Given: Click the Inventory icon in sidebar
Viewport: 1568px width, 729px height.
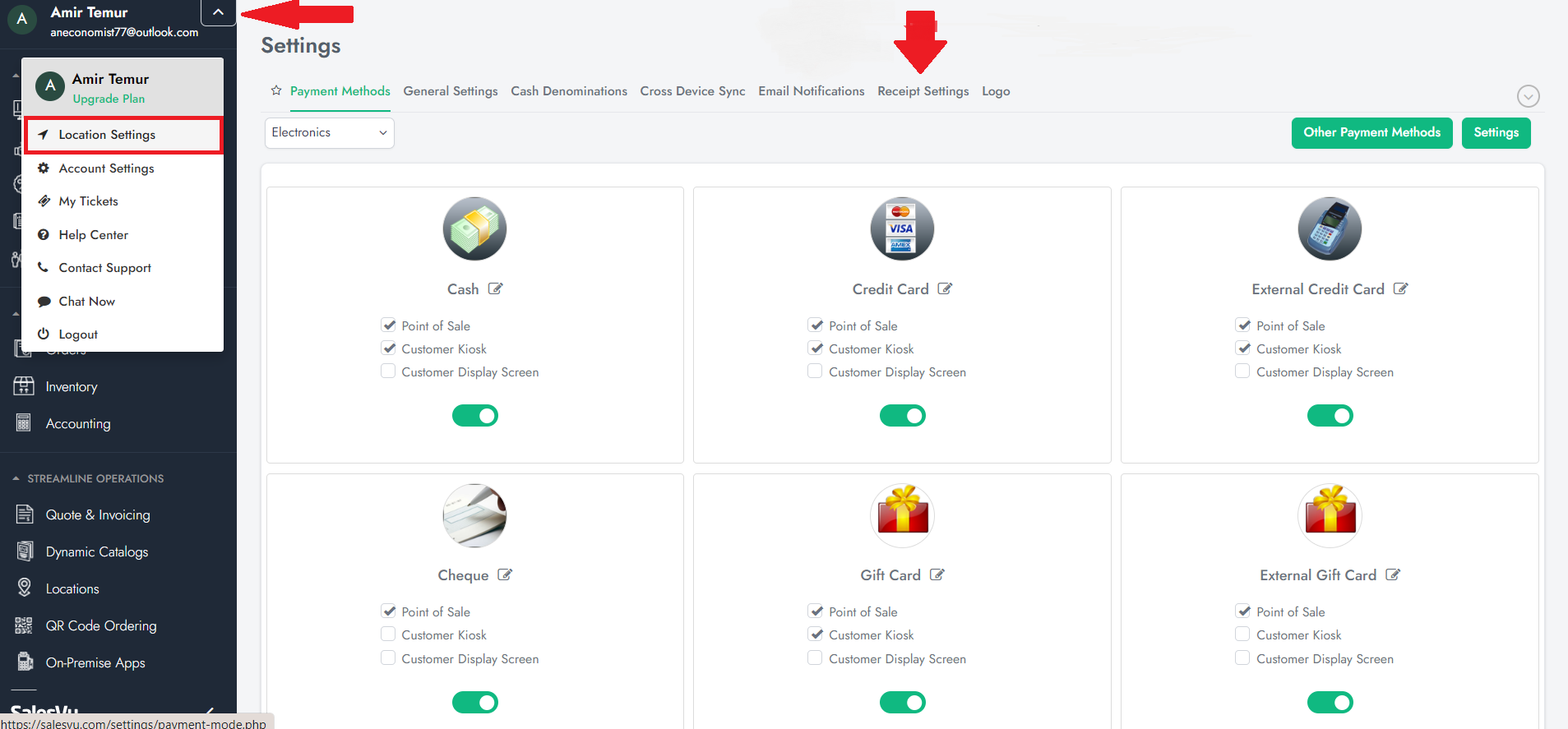Looking at the screenshot, I should point(24,386).
